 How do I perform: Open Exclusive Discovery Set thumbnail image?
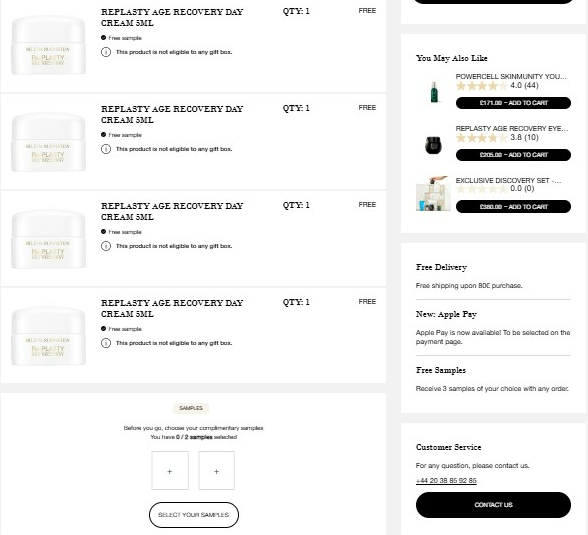434,193
